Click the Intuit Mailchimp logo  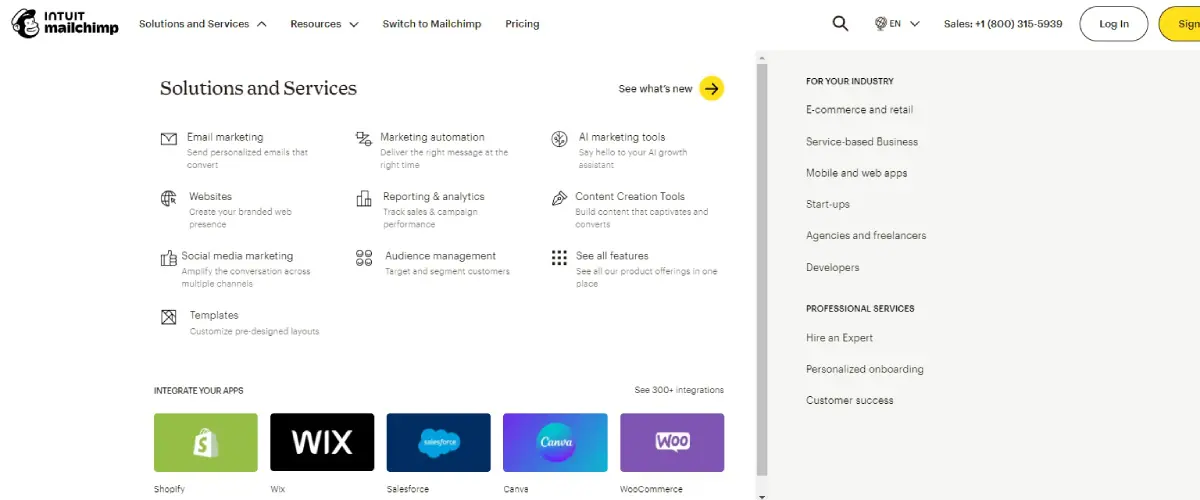click(65, 24)
